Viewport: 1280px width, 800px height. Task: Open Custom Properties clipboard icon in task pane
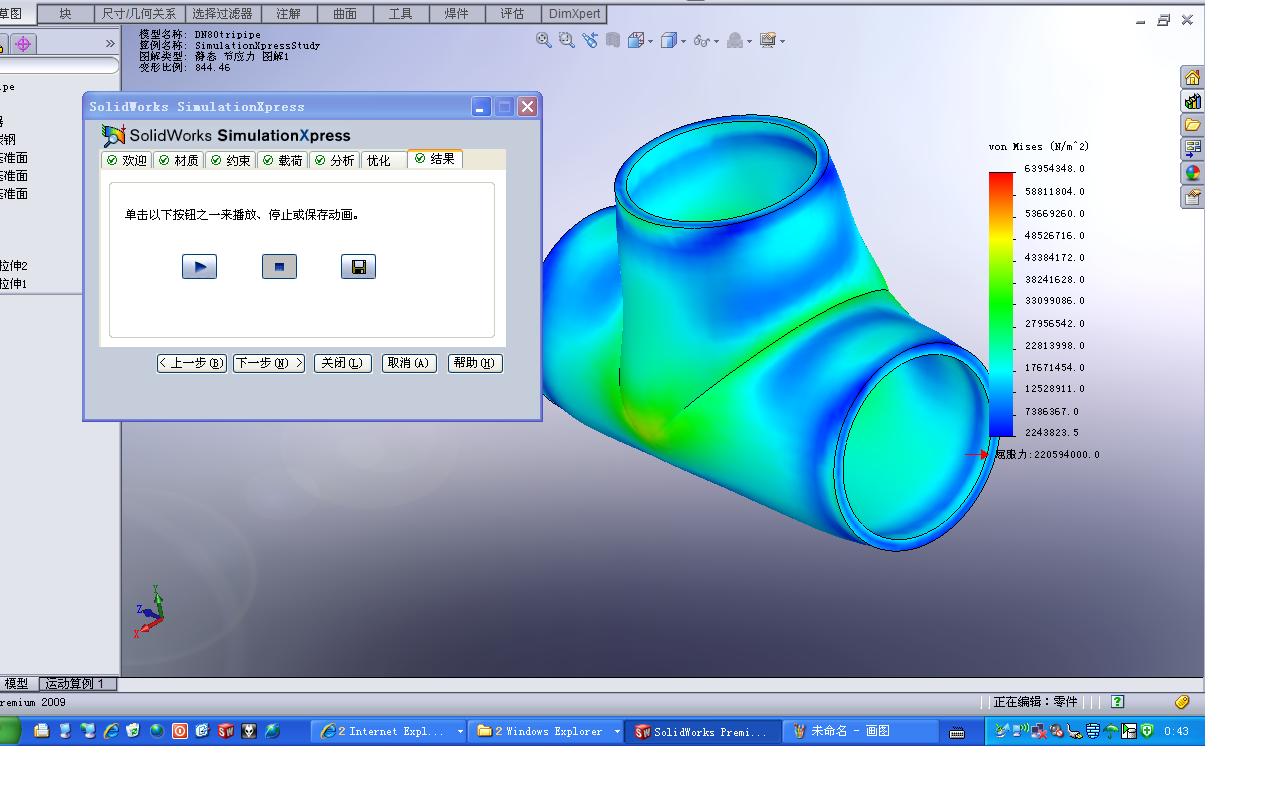tap(1192, 197)
